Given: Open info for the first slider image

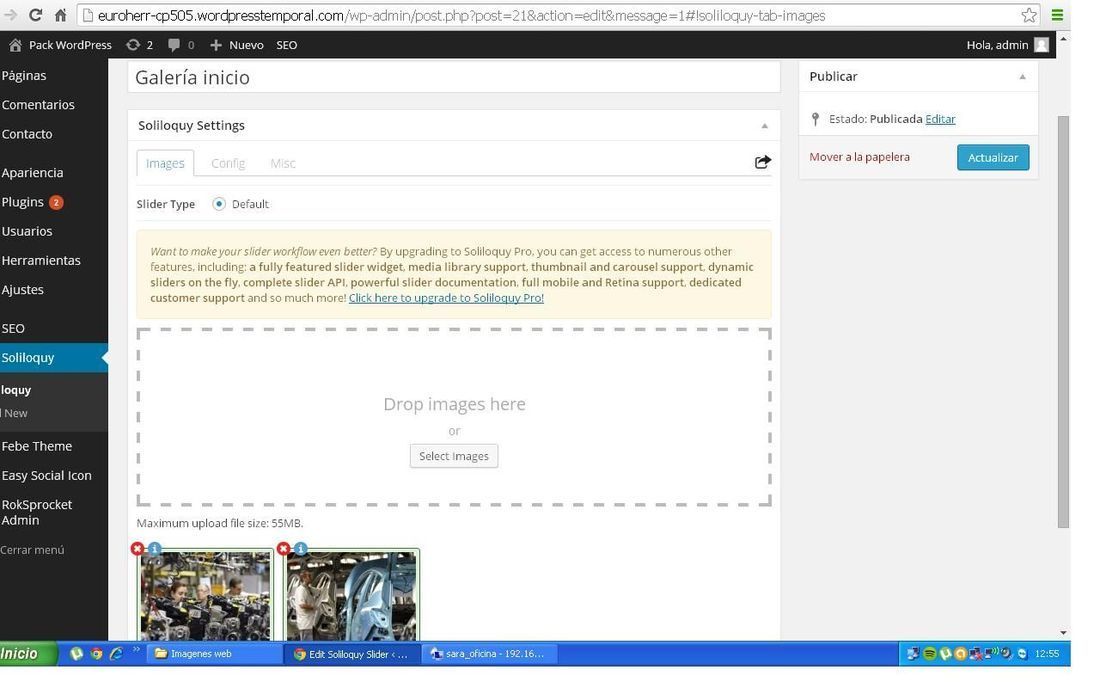Looking at the screenshot, I should pos(154,548).
